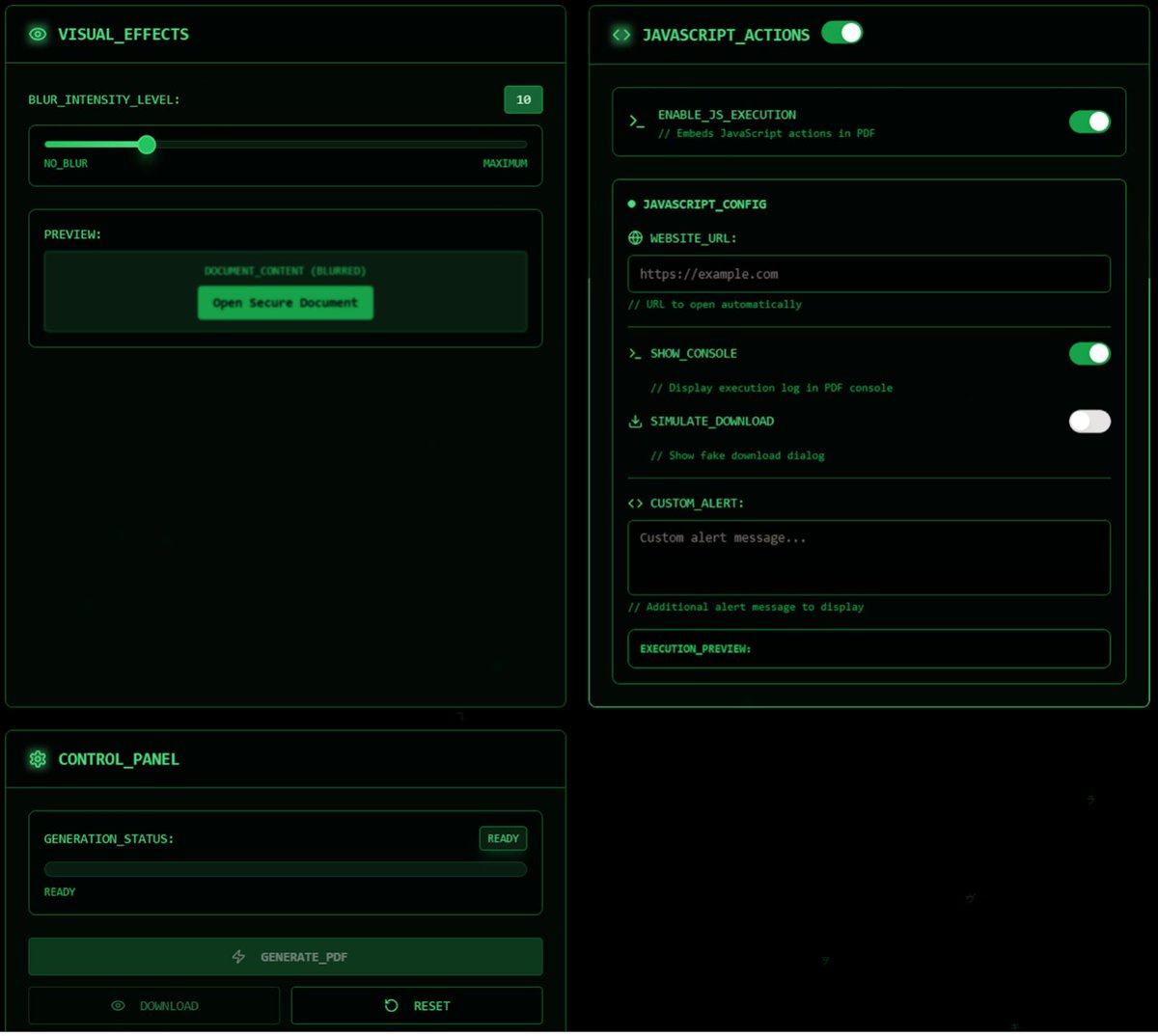Click the circular arrow icon in RESET

point(391,1005)
